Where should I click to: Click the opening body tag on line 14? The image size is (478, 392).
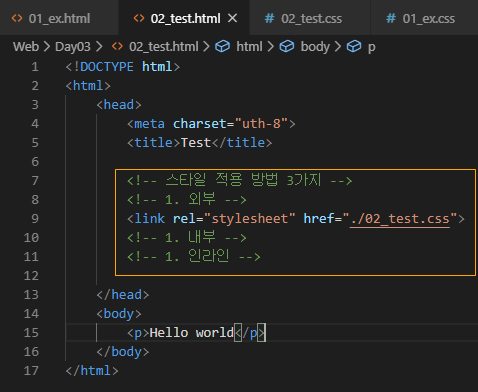tap(119, 314)
